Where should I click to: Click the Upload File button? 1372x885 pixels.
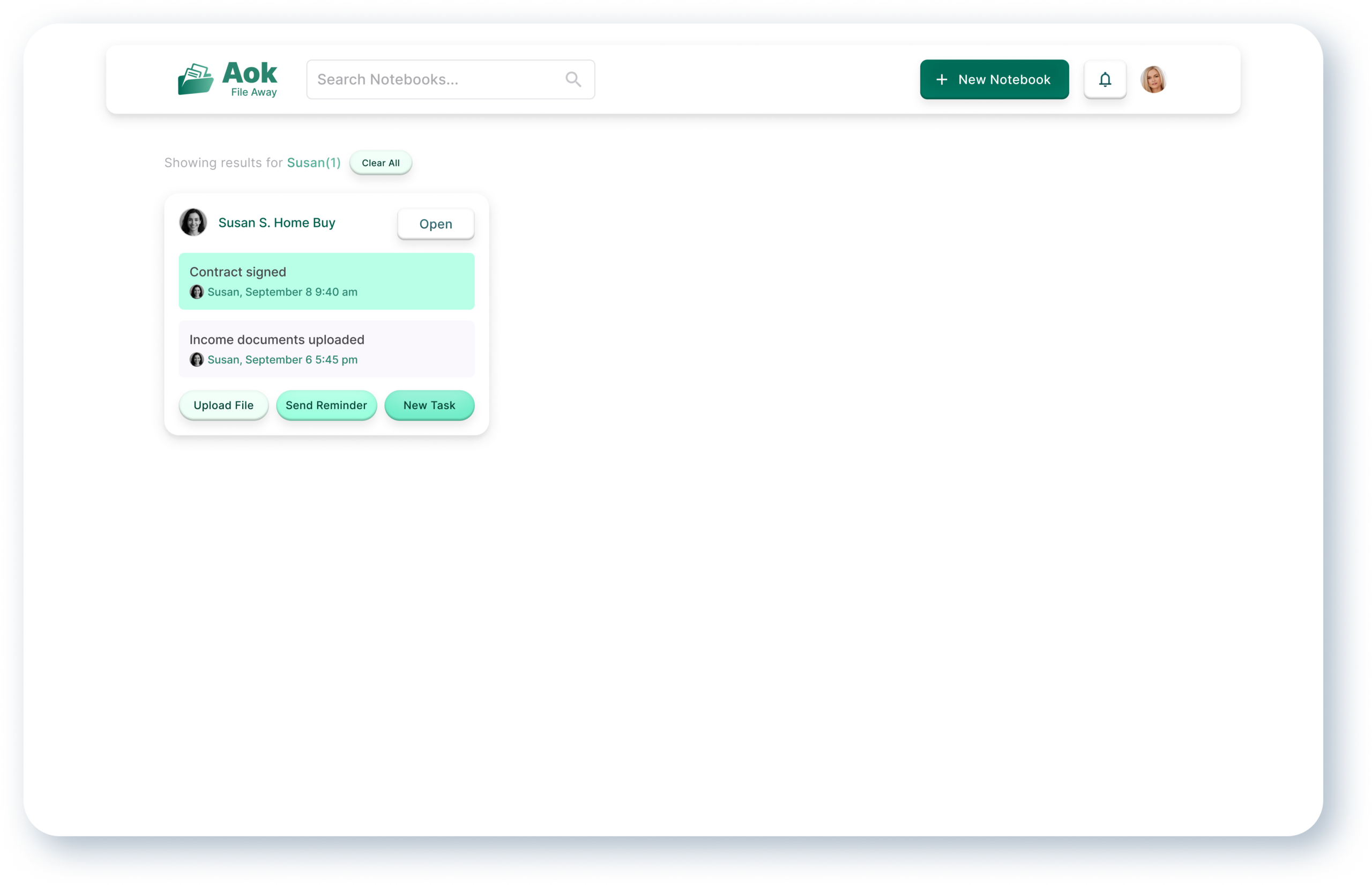pos(223,405)
